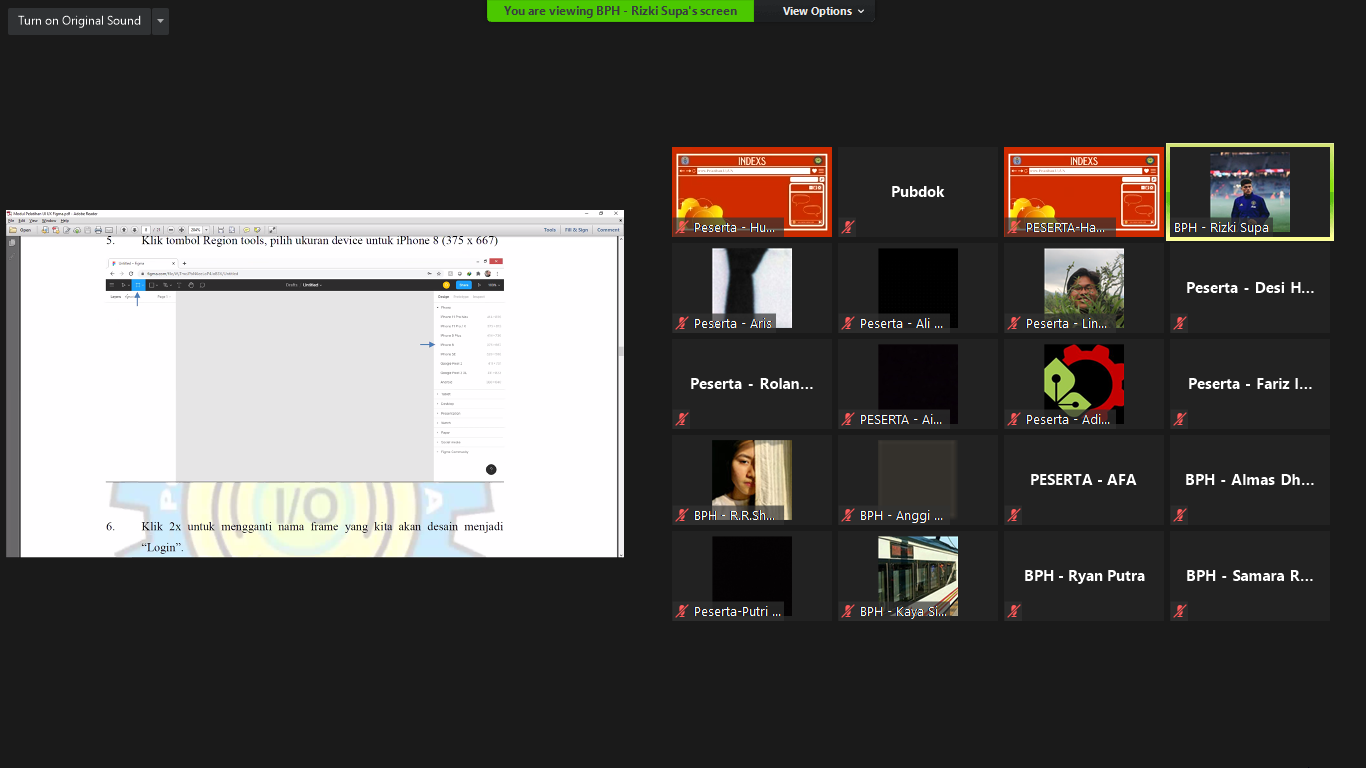This screenshot has width=1366, height=768.
Task: Open the Fill & Sign pane
Action: 576,230
